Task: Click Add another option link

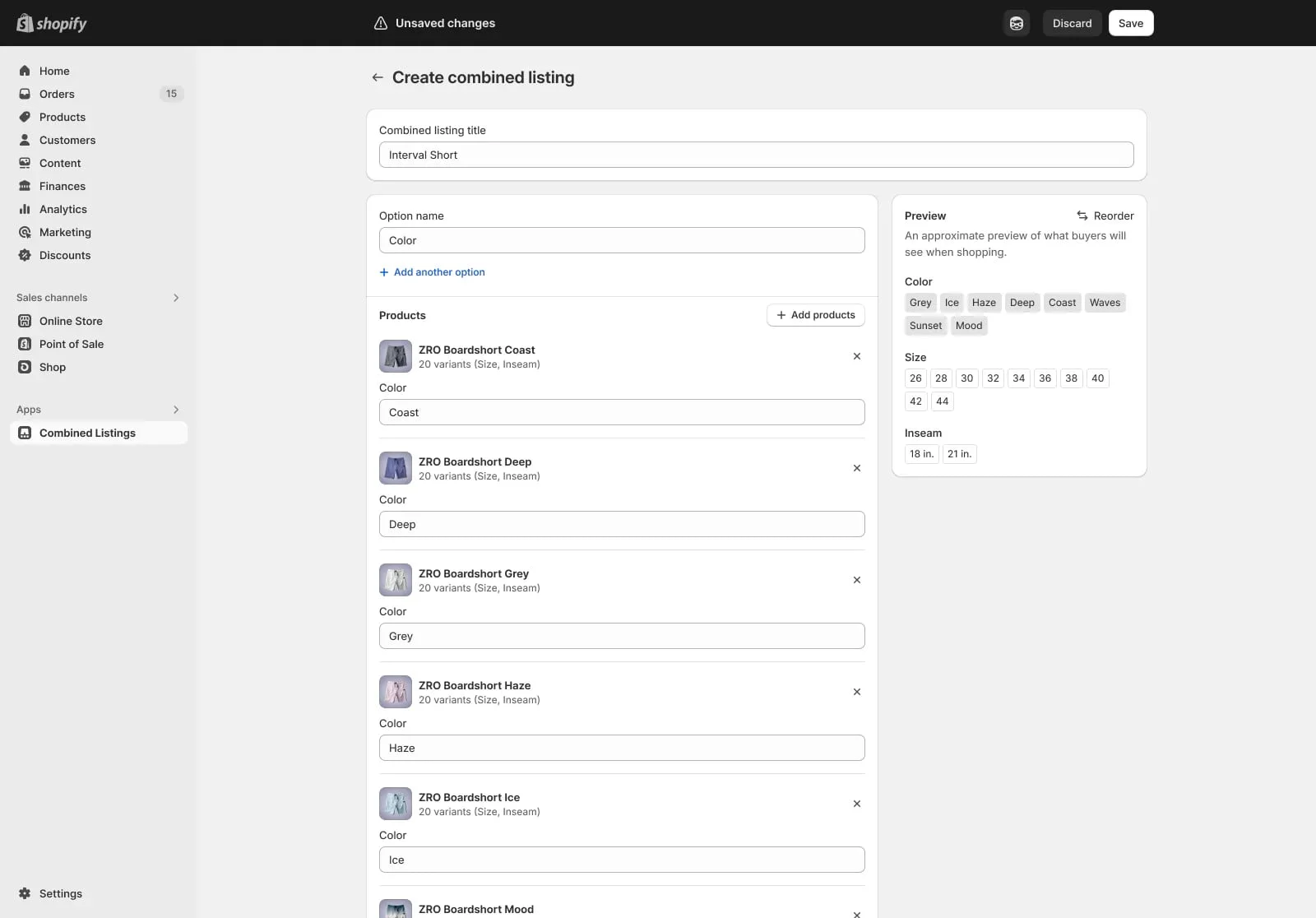Action: (x=432, y=272)
